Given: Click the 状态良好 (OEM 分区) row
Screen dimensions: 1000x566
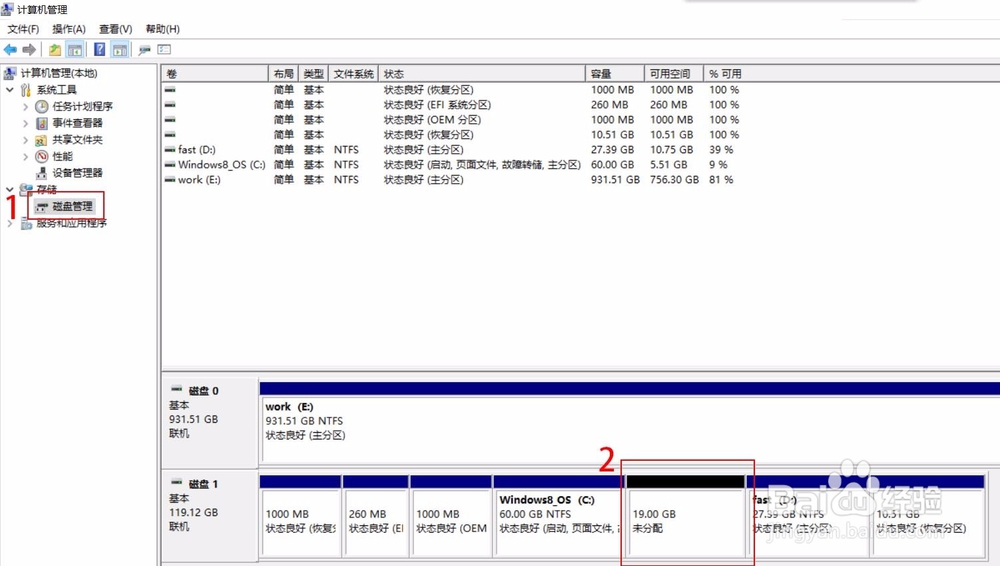Looking at the screenshot, I should click(x=432, y=120).
